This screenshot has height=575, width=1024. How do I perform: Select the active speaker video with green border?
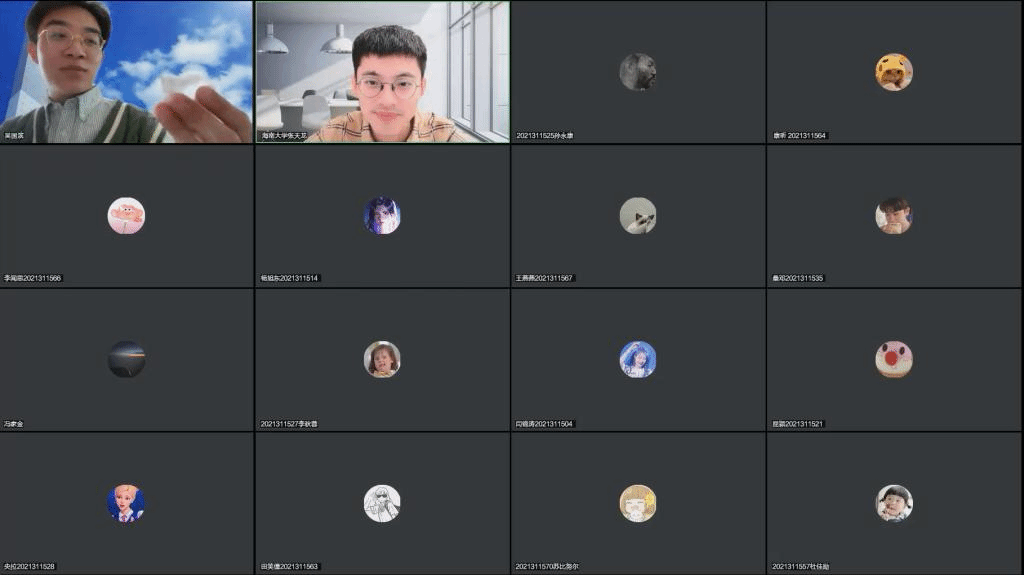[x=382, y=72]
